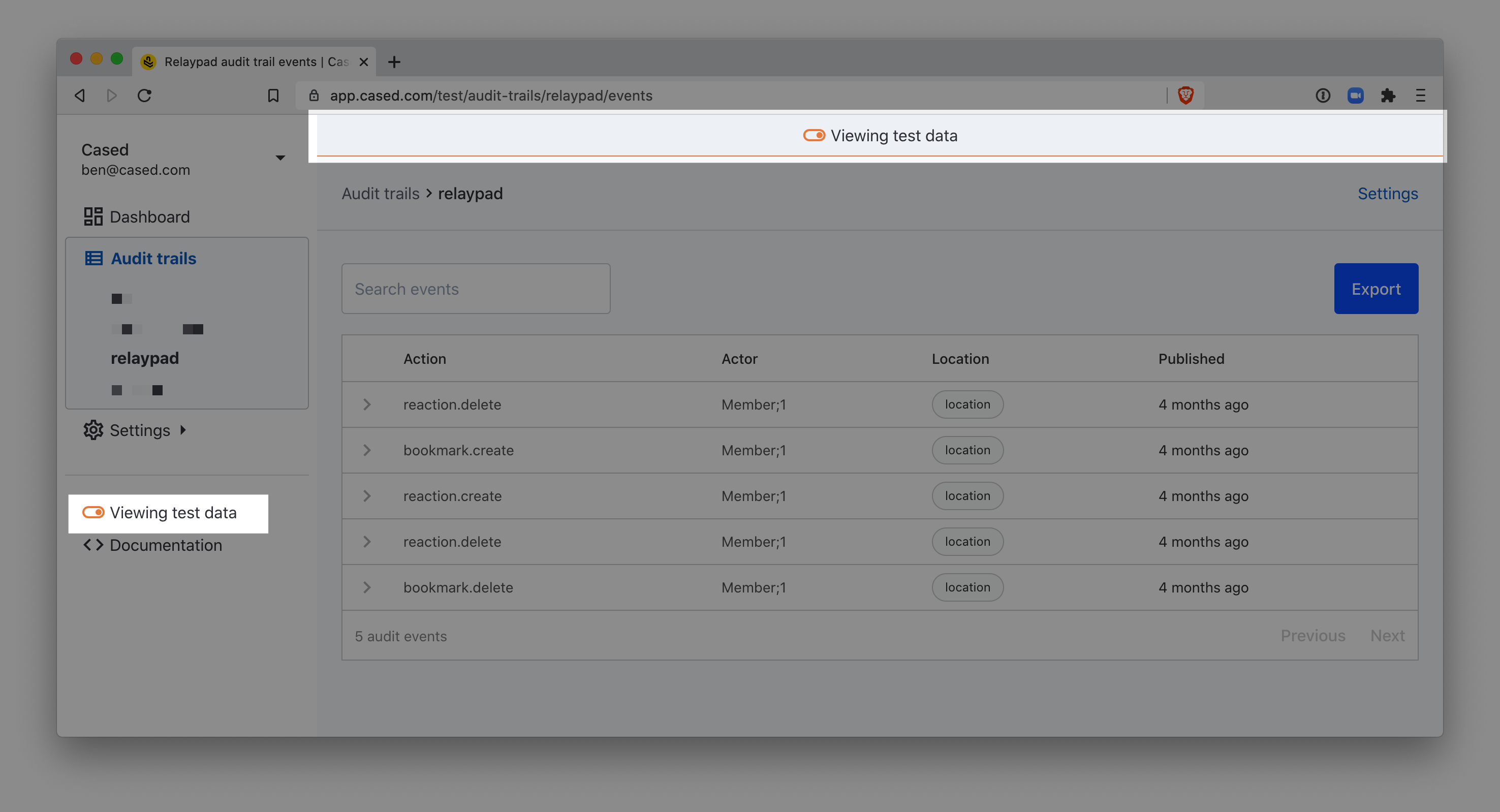This screenshot has height=812, width=1500.
Task: Click the blue Export button
Action: pos(1376,288)
